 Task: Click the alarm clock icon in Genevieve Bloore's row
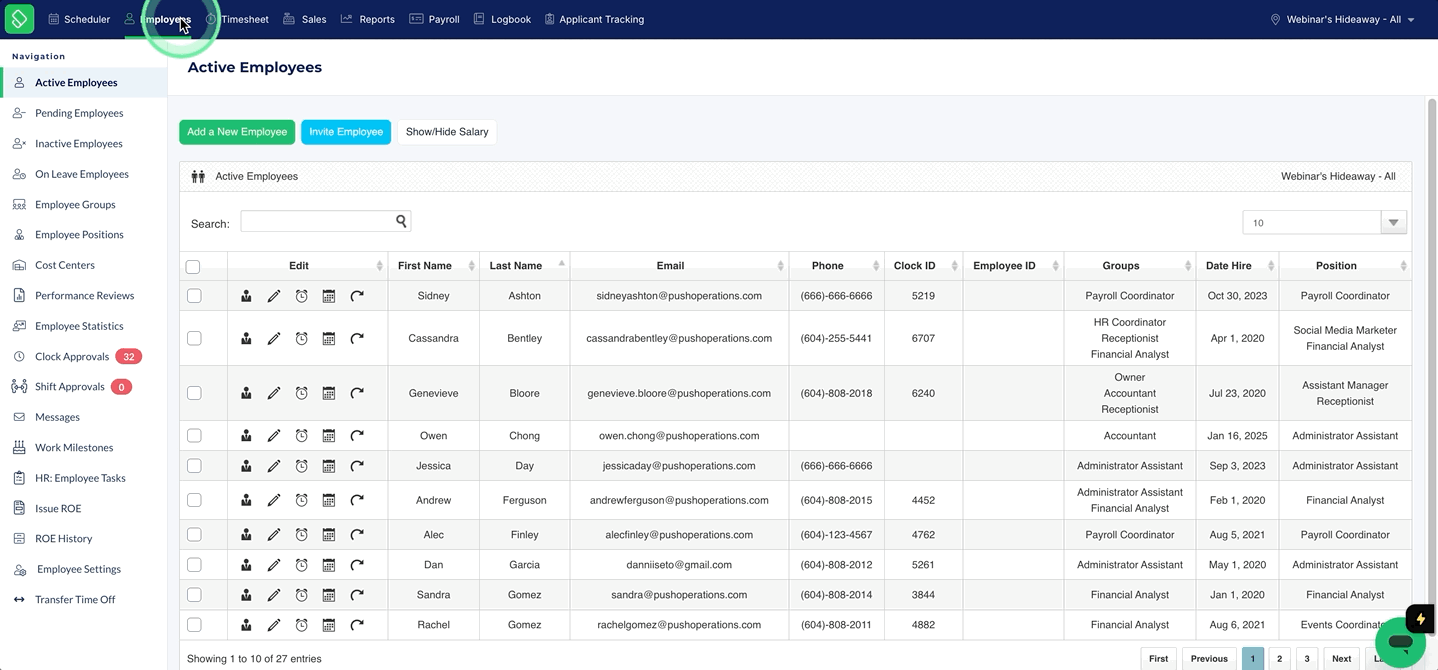(x=301, y=394)
